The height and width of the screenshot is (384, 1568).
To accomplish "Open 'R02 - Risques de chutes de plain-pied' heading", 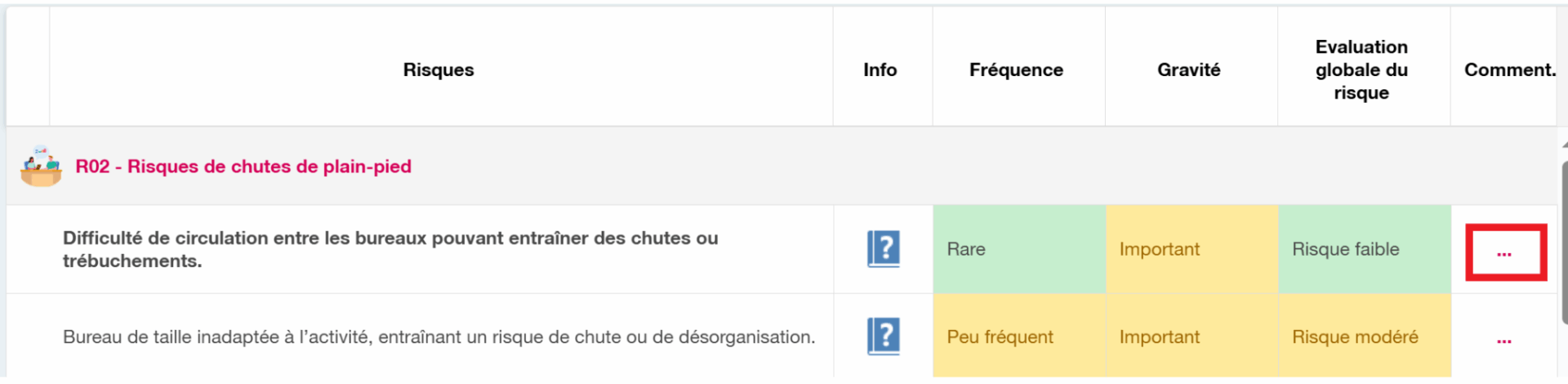I will (x=243, y=167).
